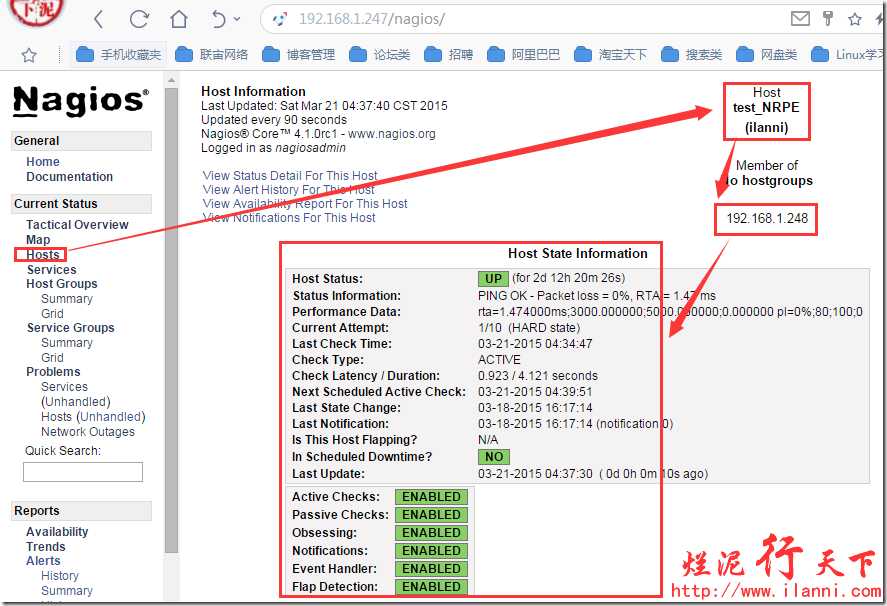Click sidebar scrollbar up arrow
The height and width of the screenshot is (606, 887).
171,80
